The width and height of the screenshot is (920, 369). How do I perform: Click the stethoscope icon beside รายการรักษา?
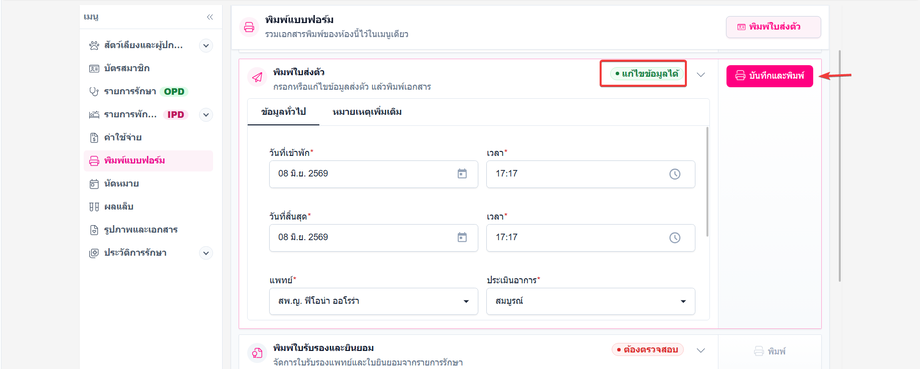click(94, 91)
